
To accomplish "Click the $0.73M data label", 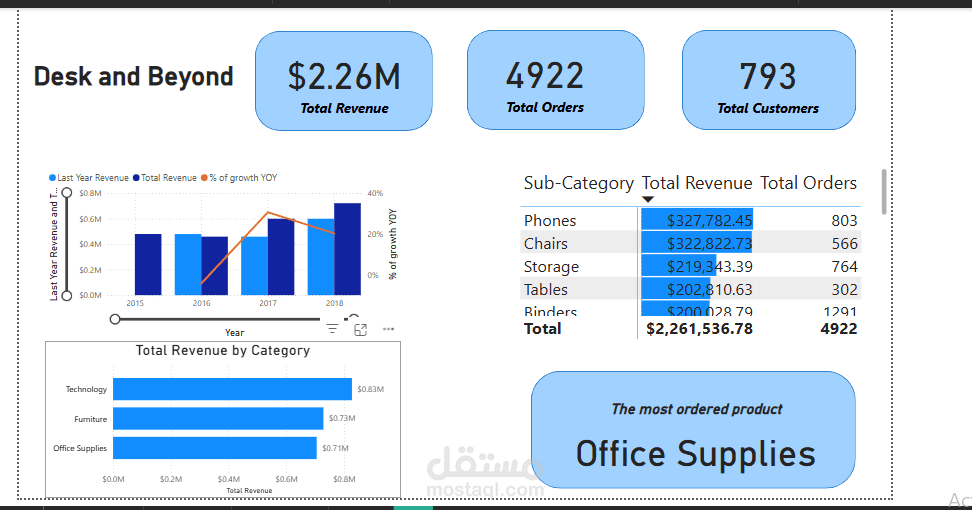I will [342, 418].
